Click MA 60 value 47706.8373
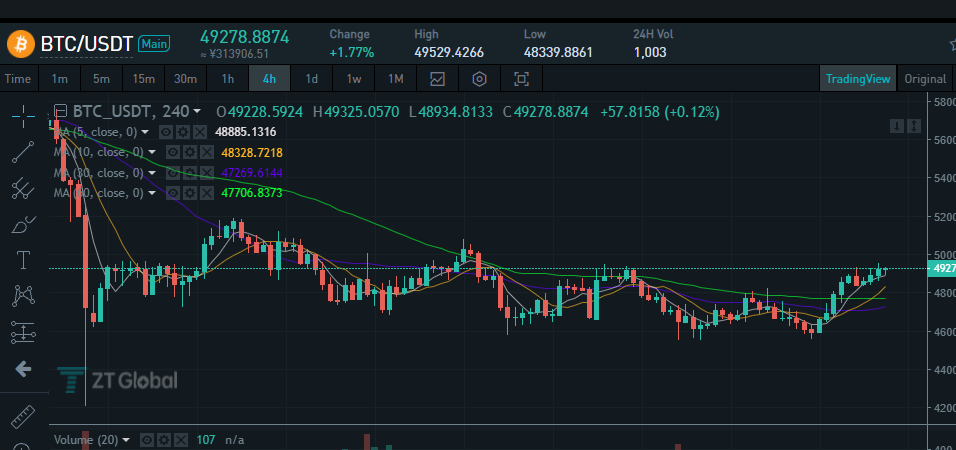Image resolution: width=956 pixels, height=450 pixels. pos(252,193)
